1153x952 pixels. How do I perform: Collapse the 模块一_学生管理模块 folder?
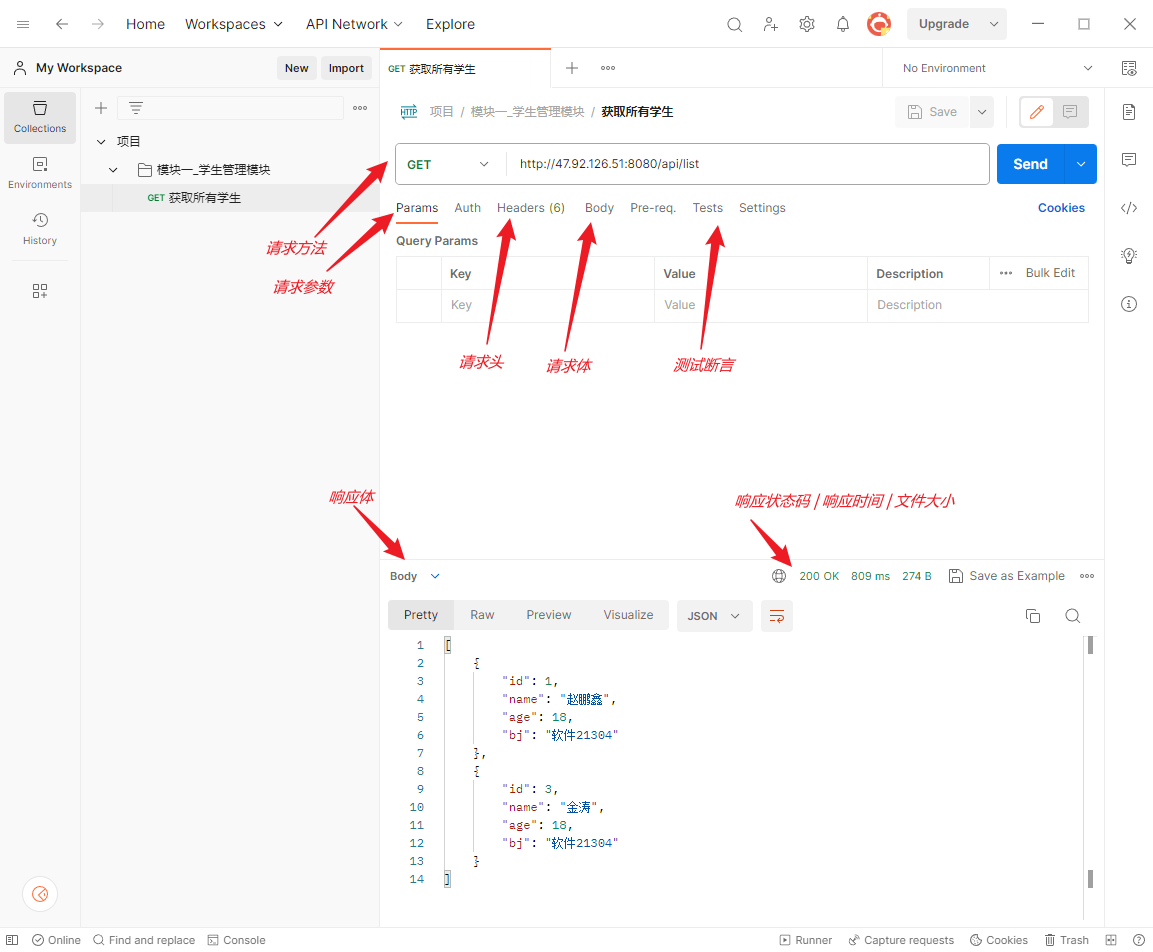(113, 170)
